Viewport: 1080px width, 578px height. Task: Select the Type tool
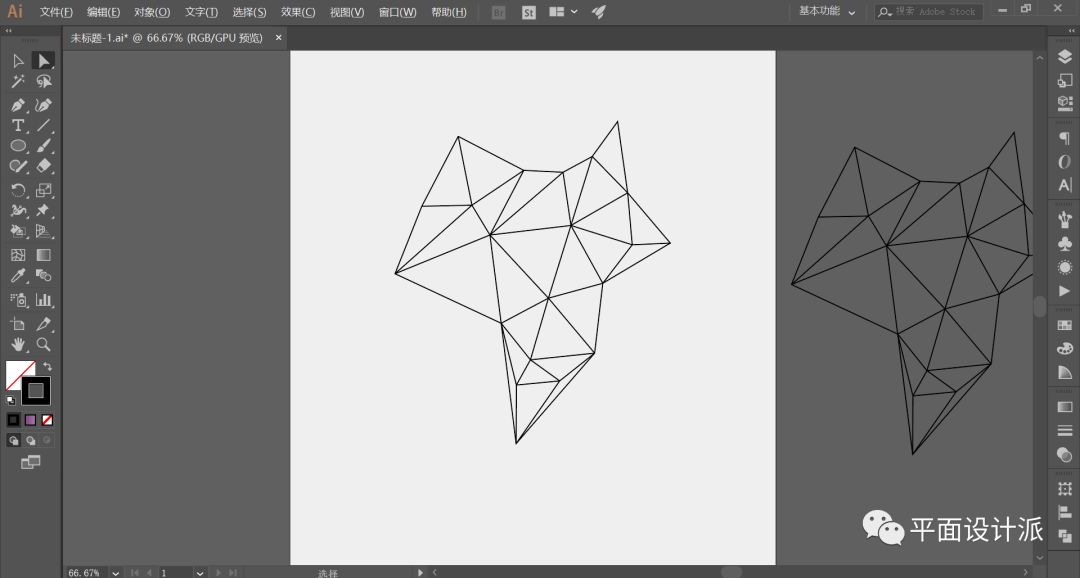point(18,125)
